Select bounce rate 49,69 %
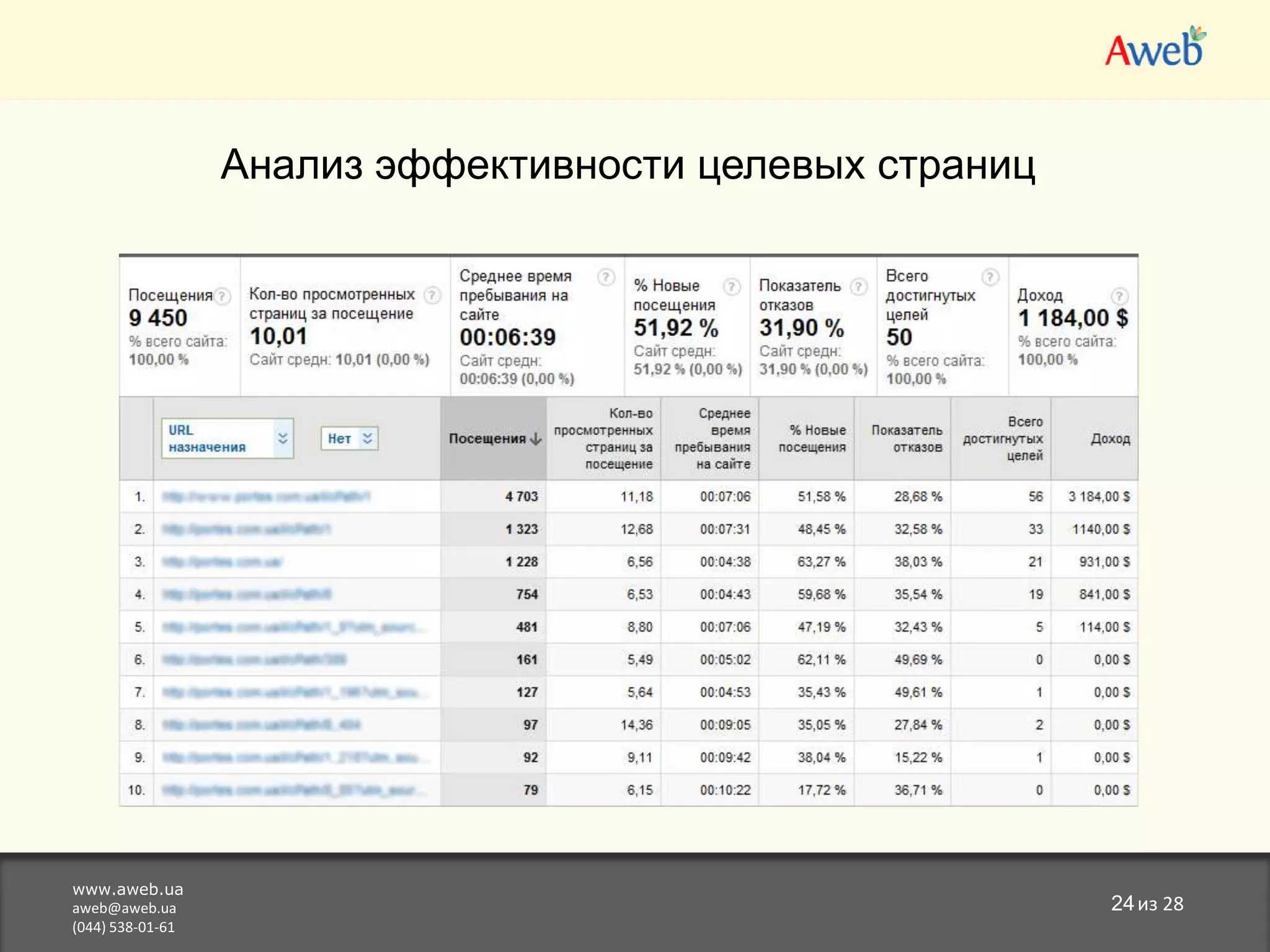The image size is (1270, 952). (x=918, y=659)
